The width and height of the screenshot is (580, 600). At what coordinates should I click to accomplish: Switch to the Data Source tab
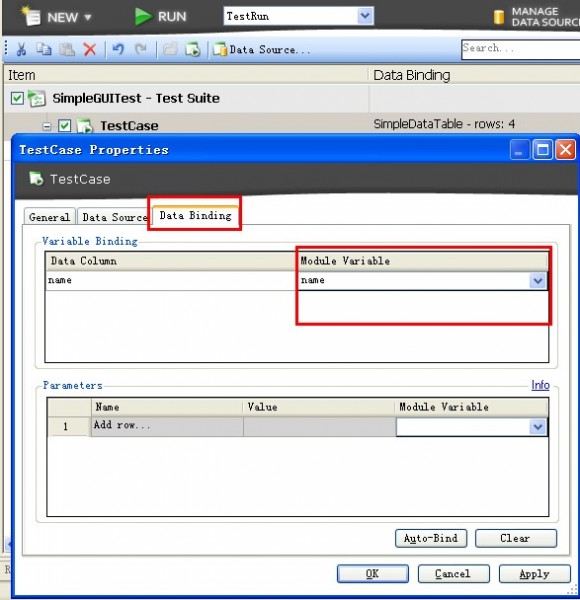114,217
